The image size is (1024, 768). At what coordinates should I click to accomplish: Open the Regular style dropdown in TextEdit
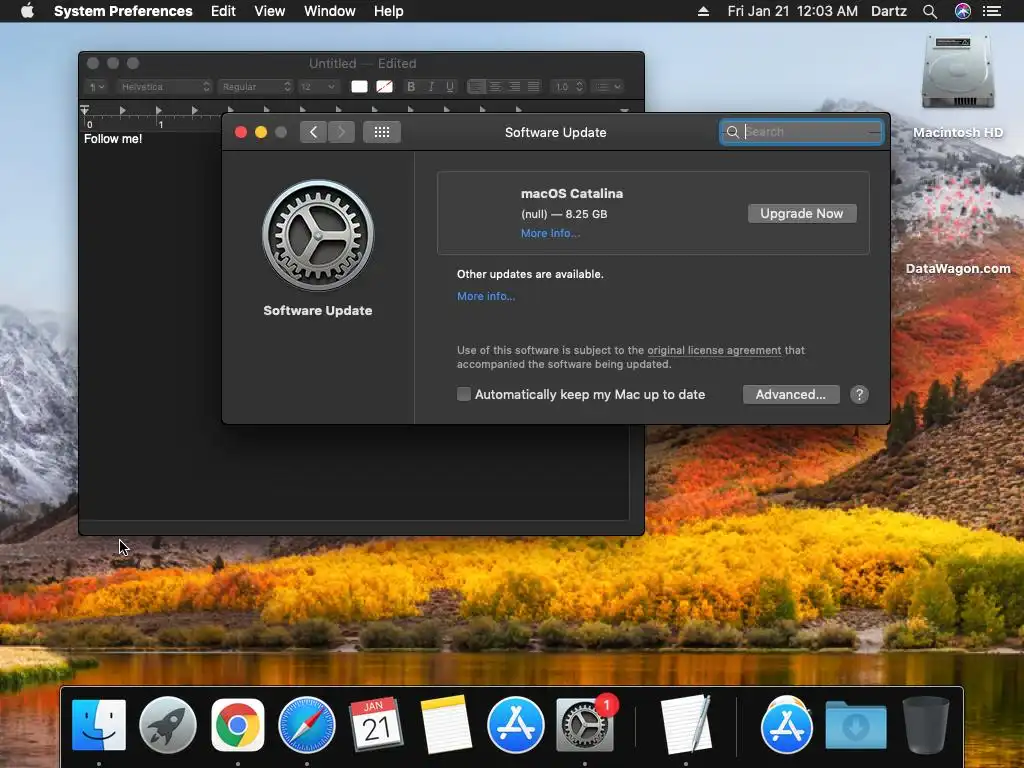pyautogui.click(x=255, y=86)
